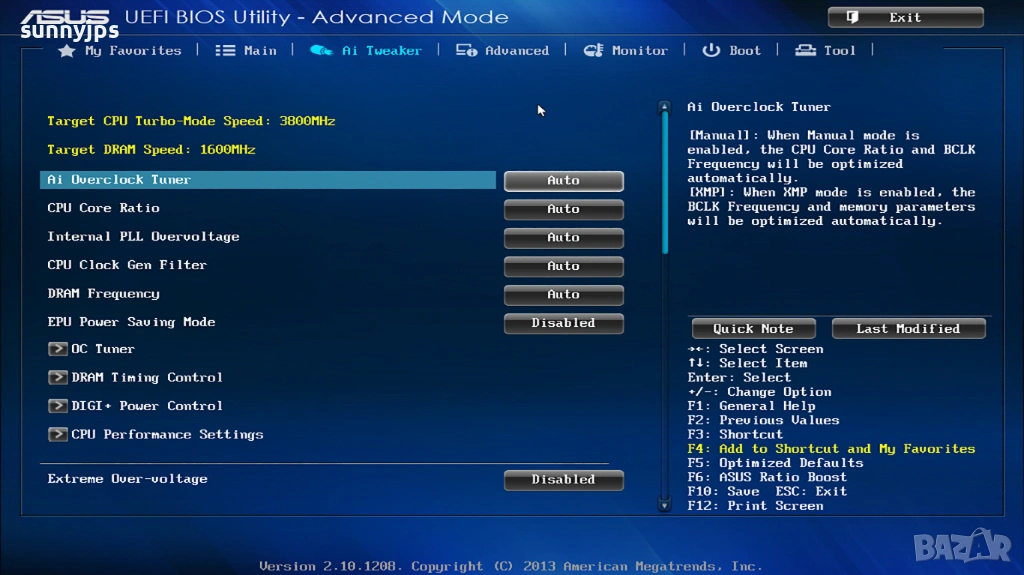
Task: Click the Monitor tab icon
Action: click(x=593, y=51)
